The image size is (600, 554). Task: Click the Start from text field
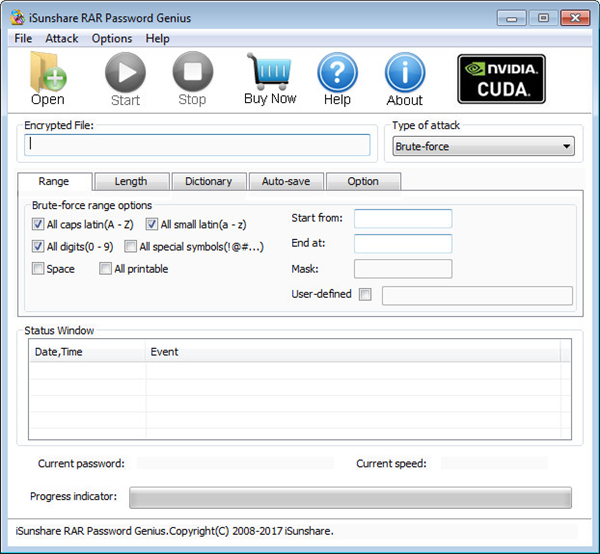point(402,218)
